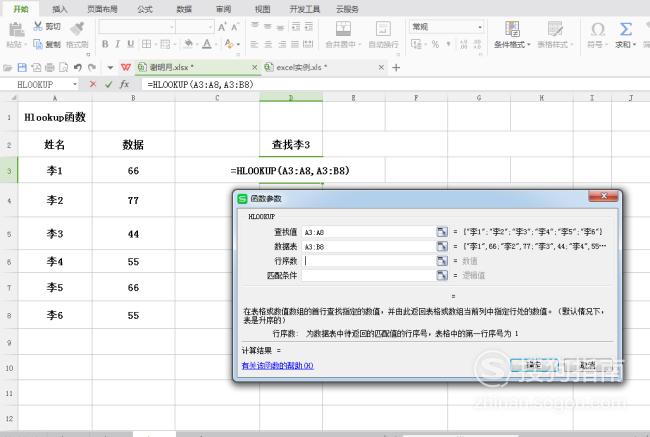The width and height of the screenshot is (650, 437).
Task: Click the Open folder icon
Action: 7,67
